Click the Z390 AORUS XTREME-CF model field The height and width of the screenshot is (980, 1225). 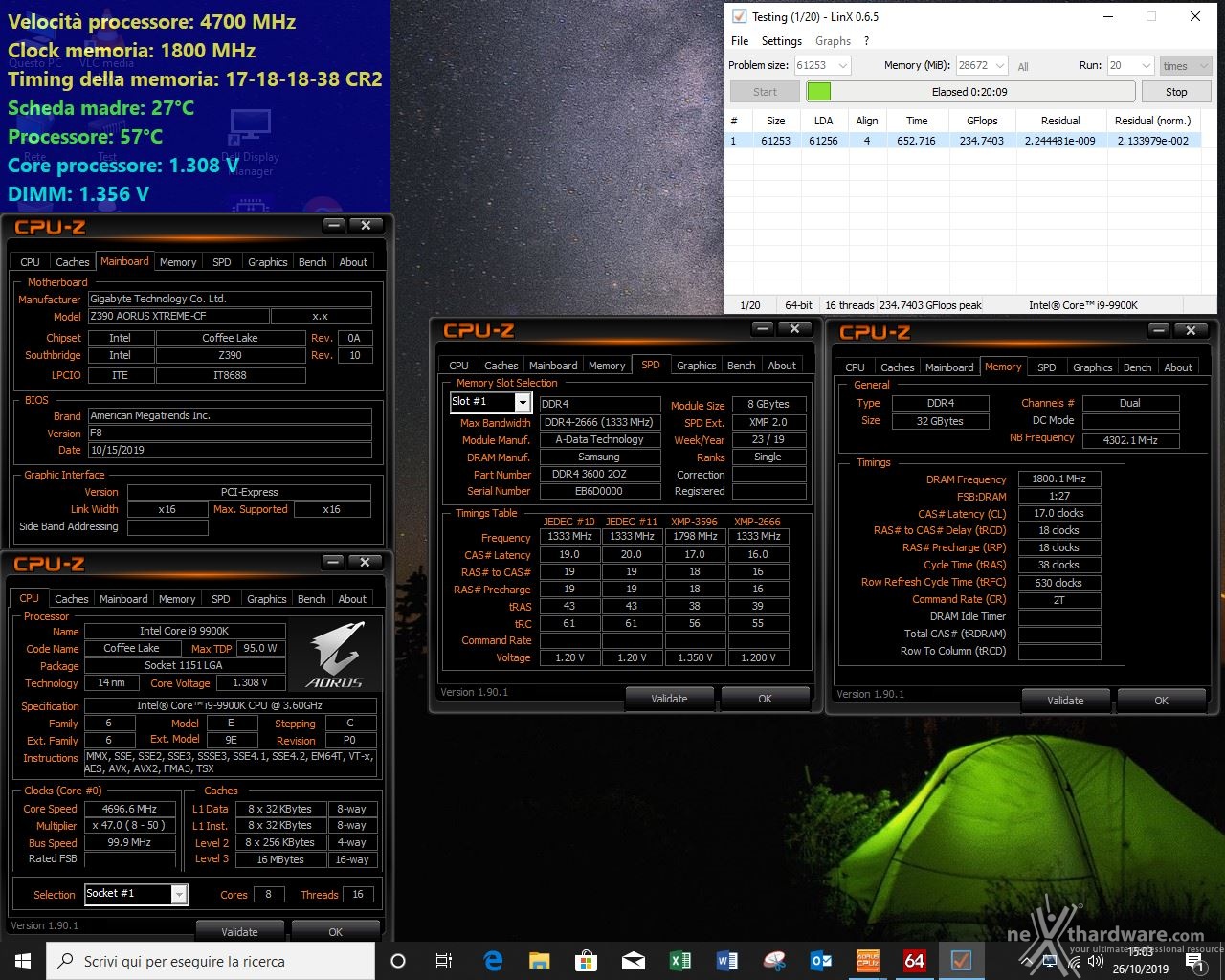click(x=178, y=316)
